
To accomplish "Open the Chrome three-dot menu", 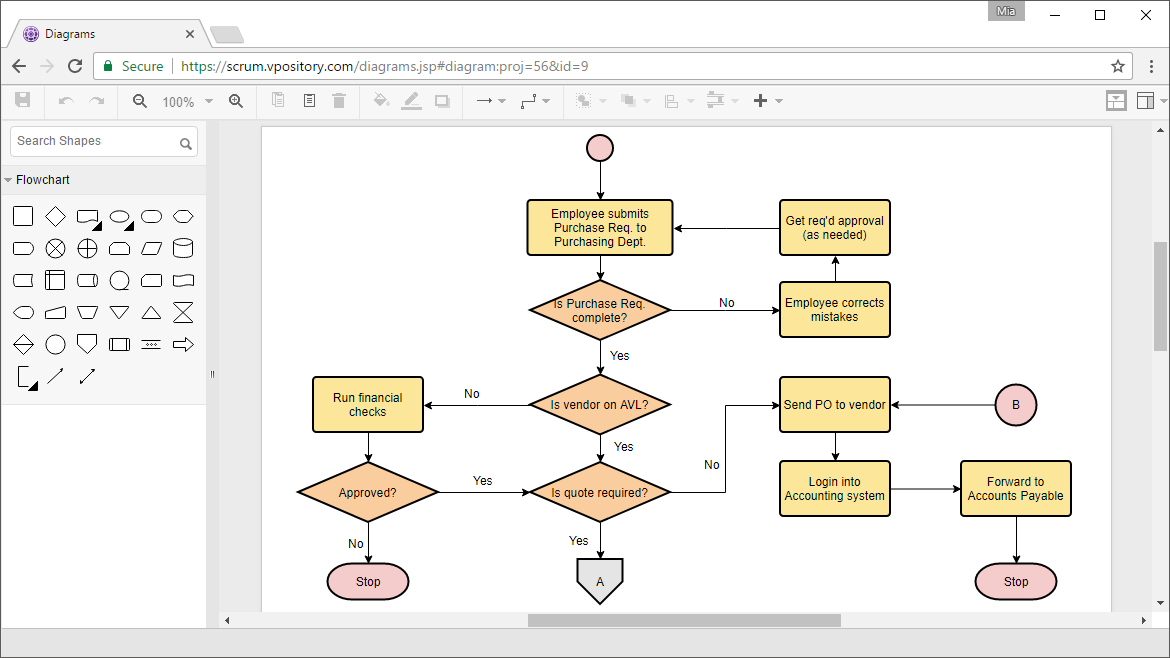I will point(1151,66).
